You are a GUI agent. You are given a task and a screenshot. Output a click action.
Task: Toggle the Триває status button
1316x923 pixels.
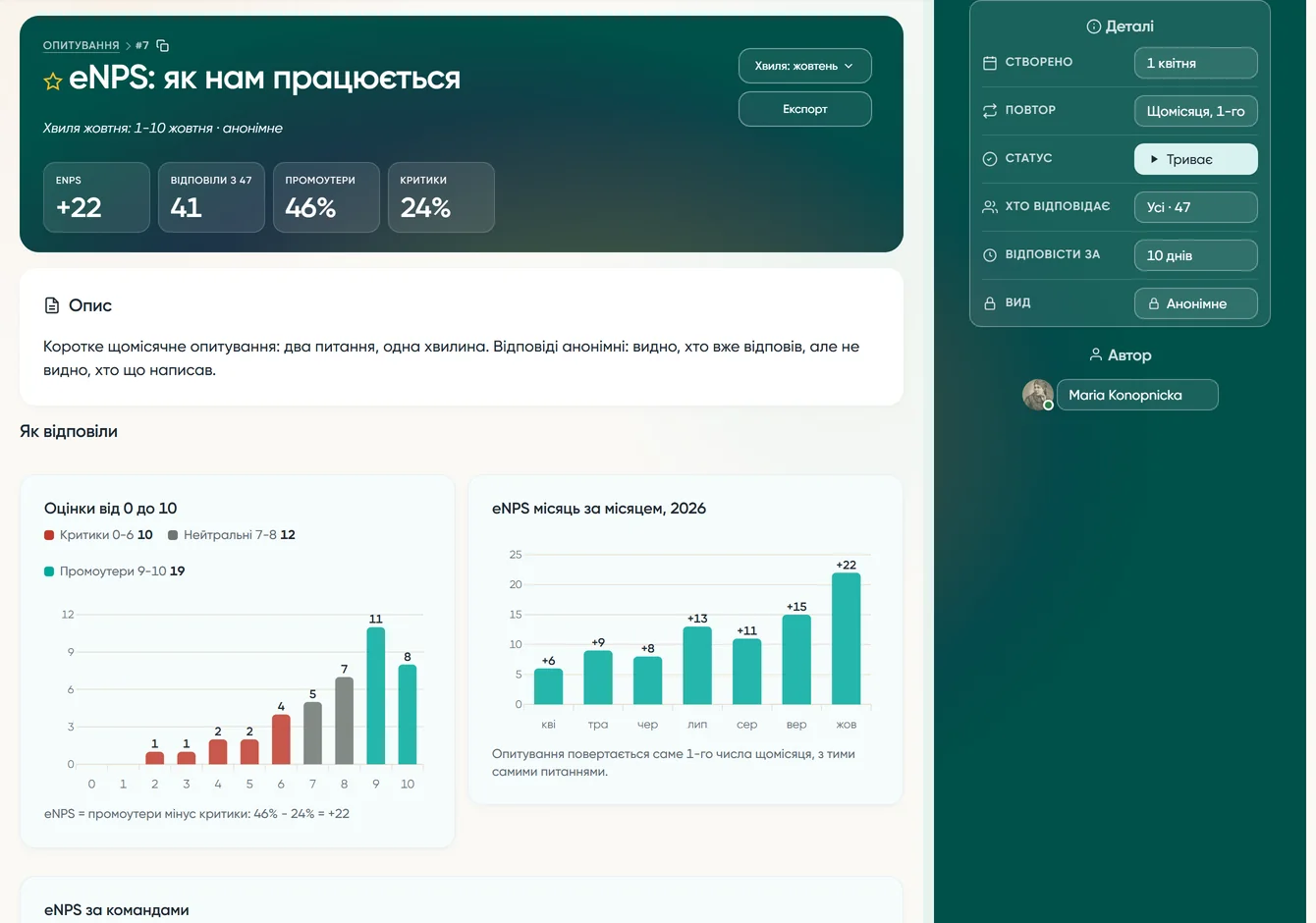(x=1196, y=159)
